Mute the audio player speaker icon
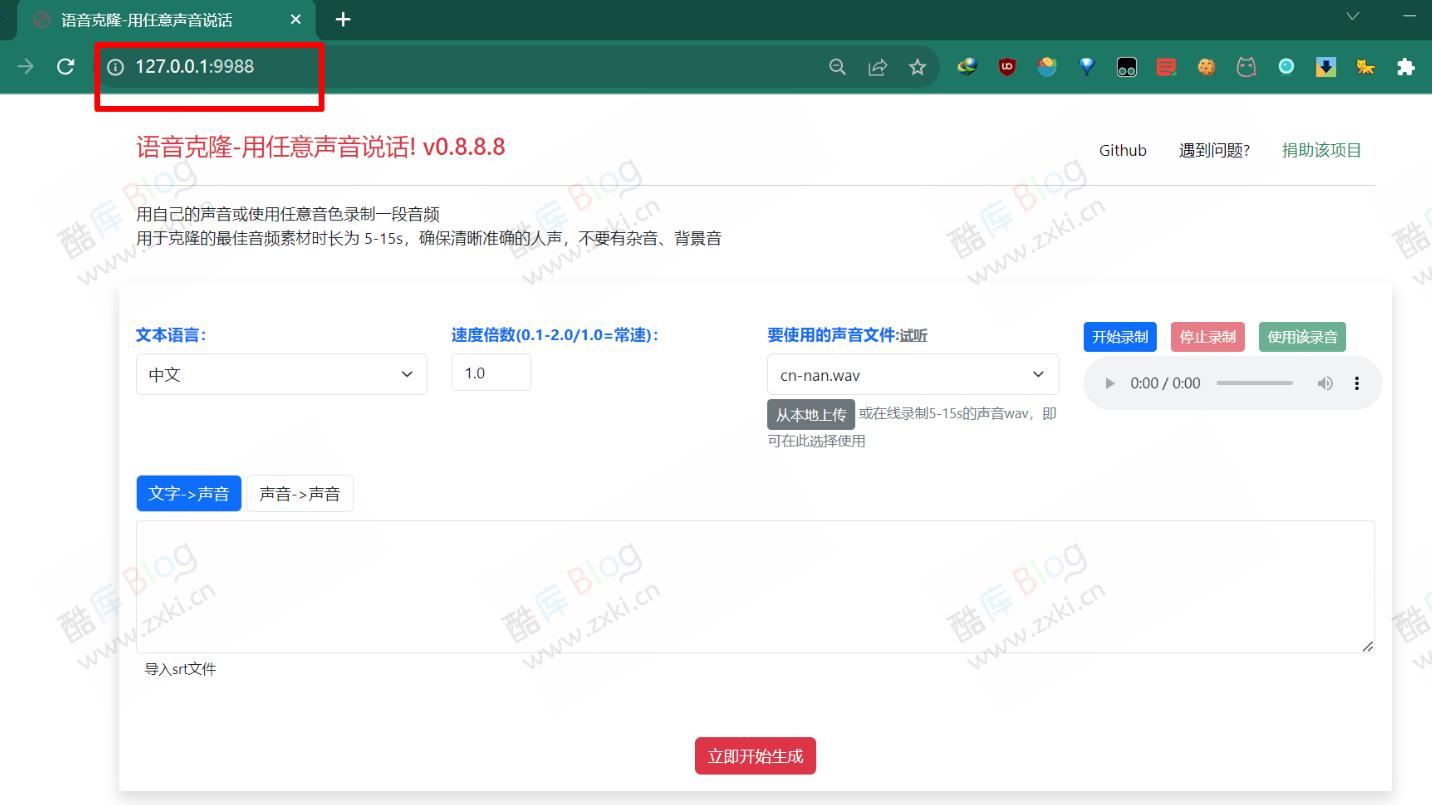The height and width of the screenshot is (805, 1432). (x=1325, y=382)
